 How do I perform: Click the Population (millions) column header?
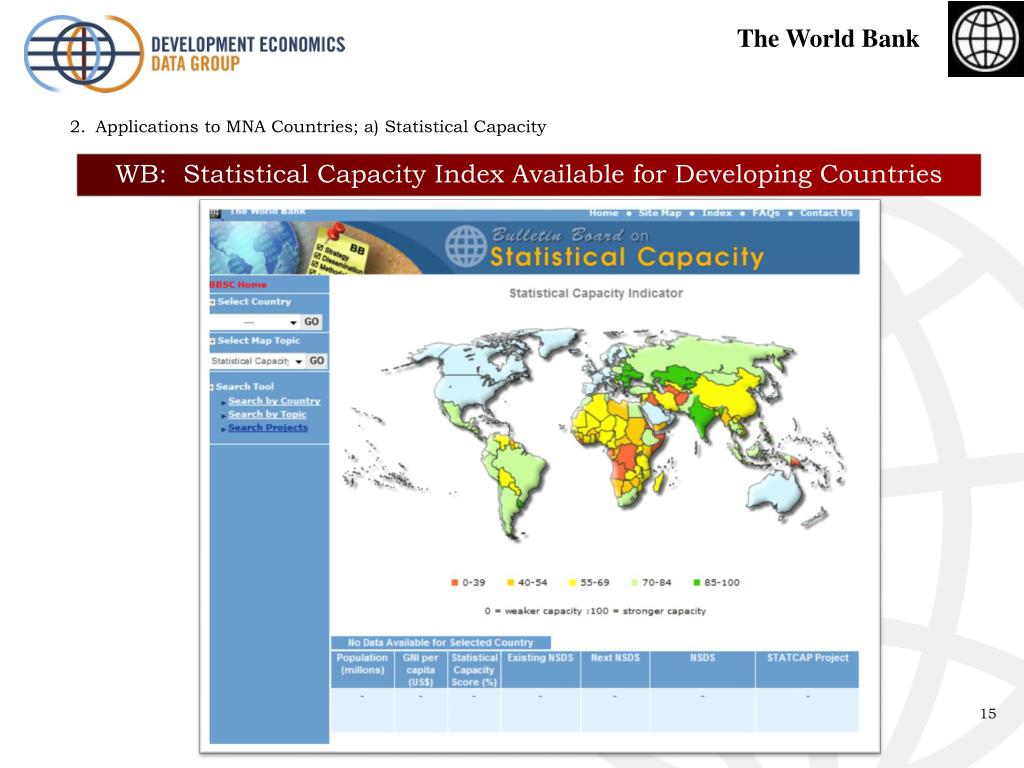362,669
